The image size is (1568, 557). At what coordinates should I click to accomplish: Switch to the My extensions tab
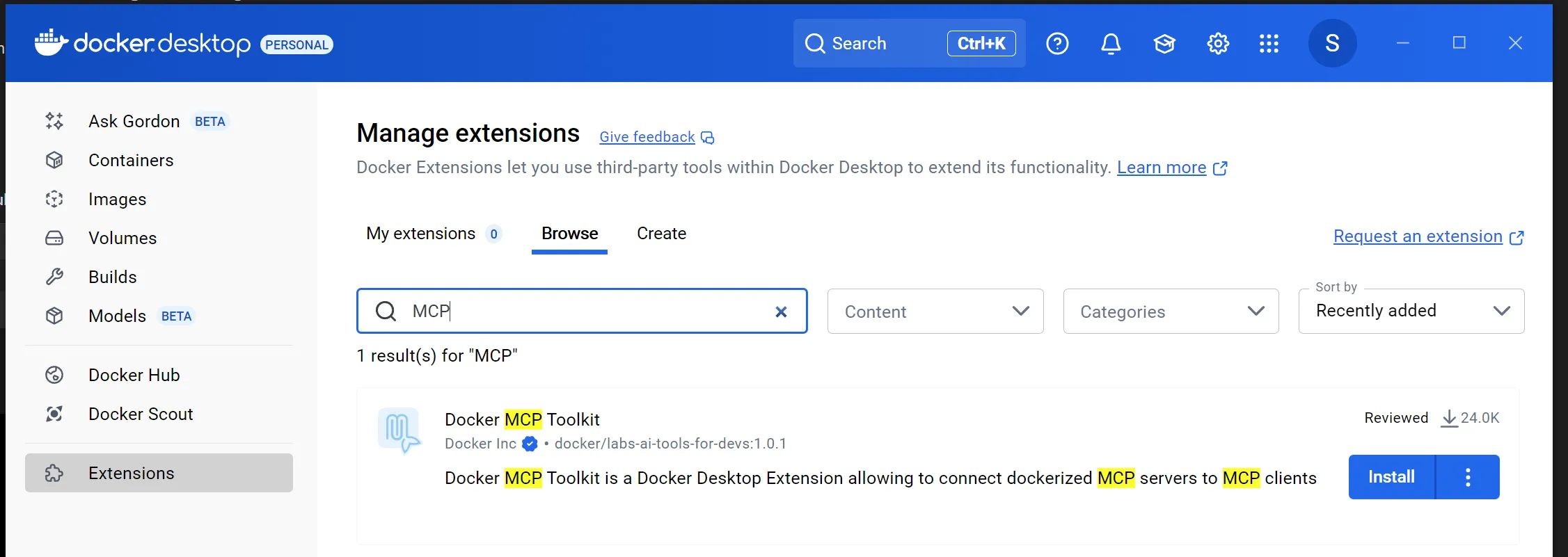434,234
